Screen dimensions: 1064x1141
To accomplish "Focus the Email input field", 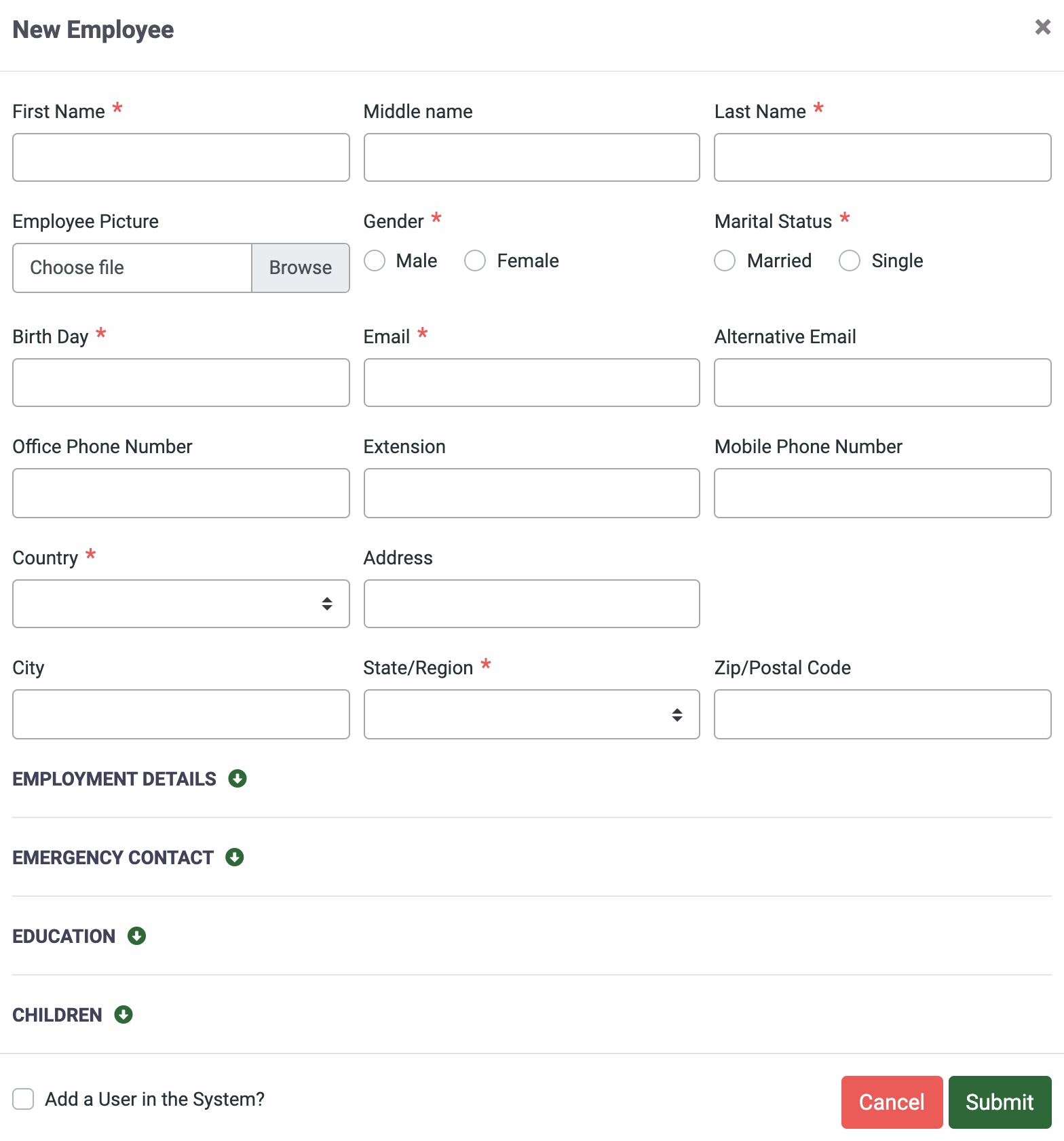I will click(x=531, y=383).
